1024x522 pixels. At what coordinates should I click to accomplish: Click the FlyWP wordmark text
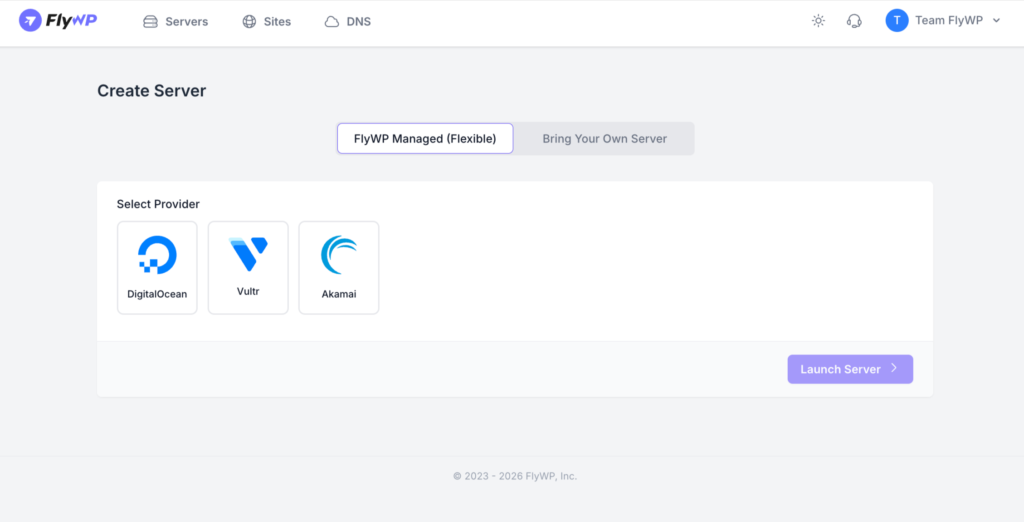tap(71, 21)
